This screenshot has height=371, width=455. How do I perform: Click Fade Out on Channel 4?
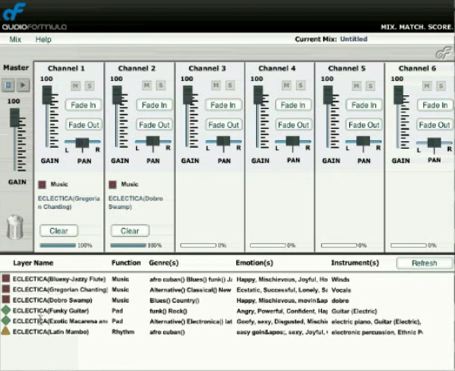pos(293,125)
